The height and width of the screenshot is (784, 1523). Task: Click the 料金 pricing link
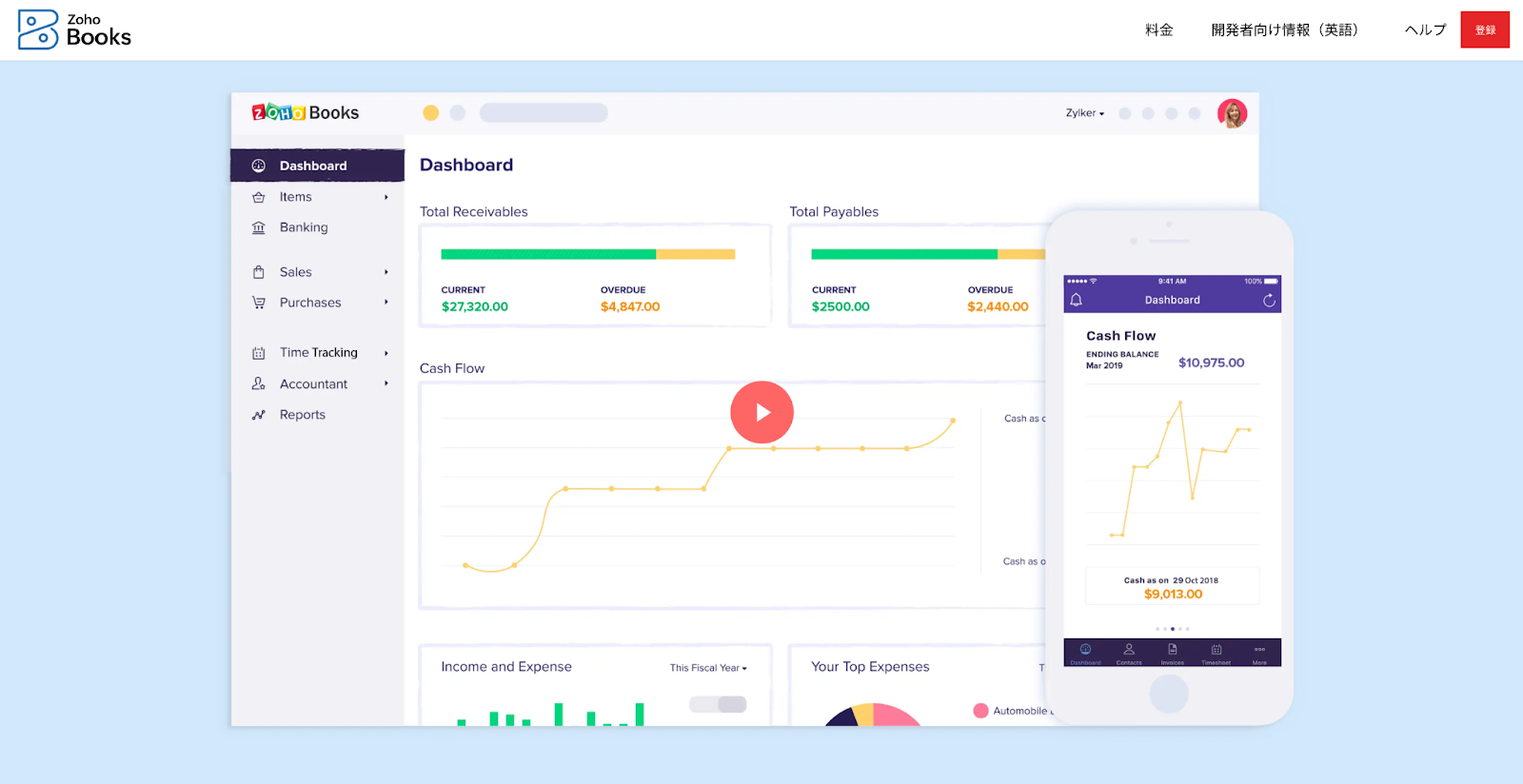pos(1158,29)
